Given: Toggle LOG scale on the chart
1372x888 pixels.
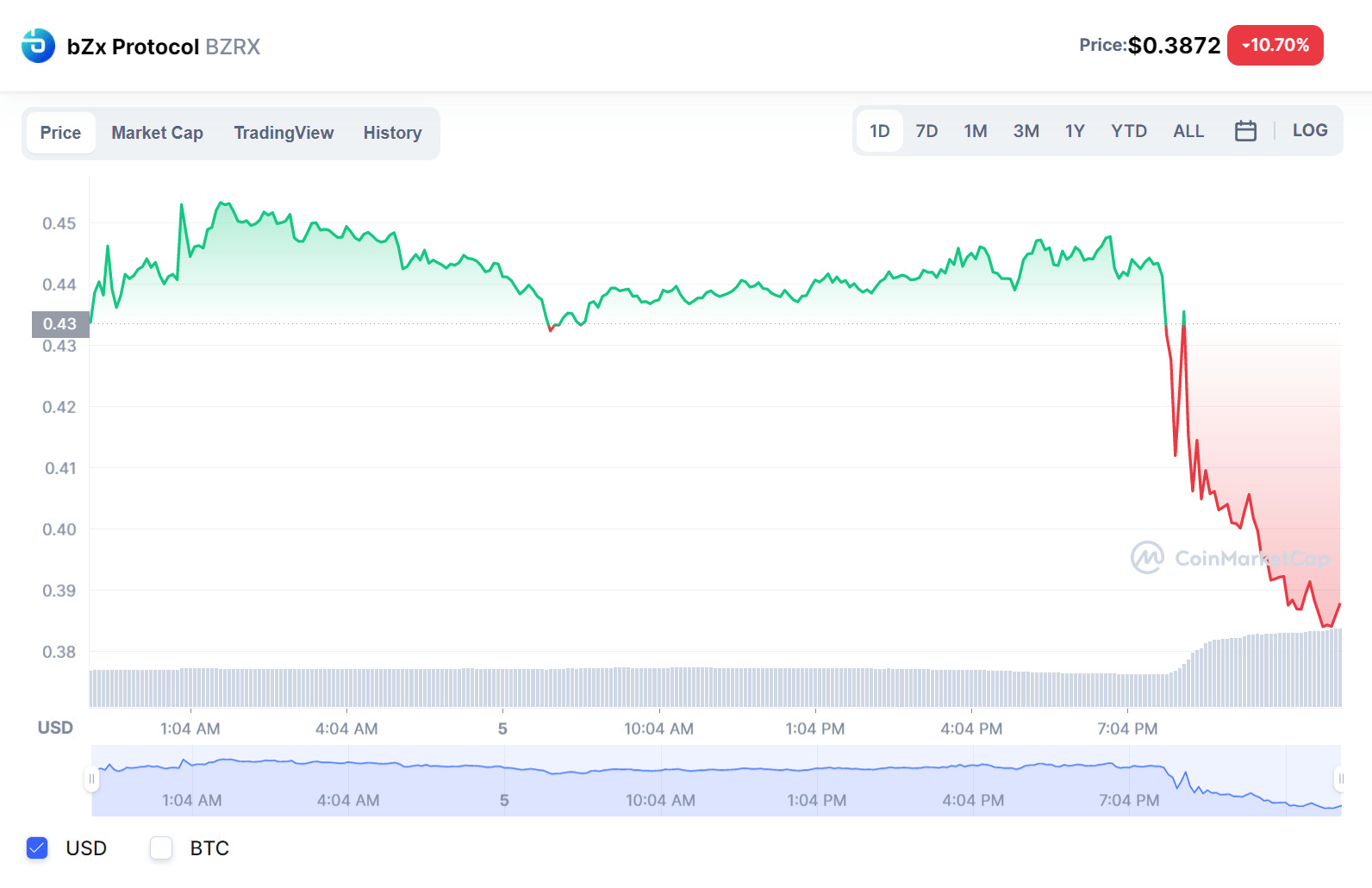Looking at the screenshot, I should (x=1310, y=130).
